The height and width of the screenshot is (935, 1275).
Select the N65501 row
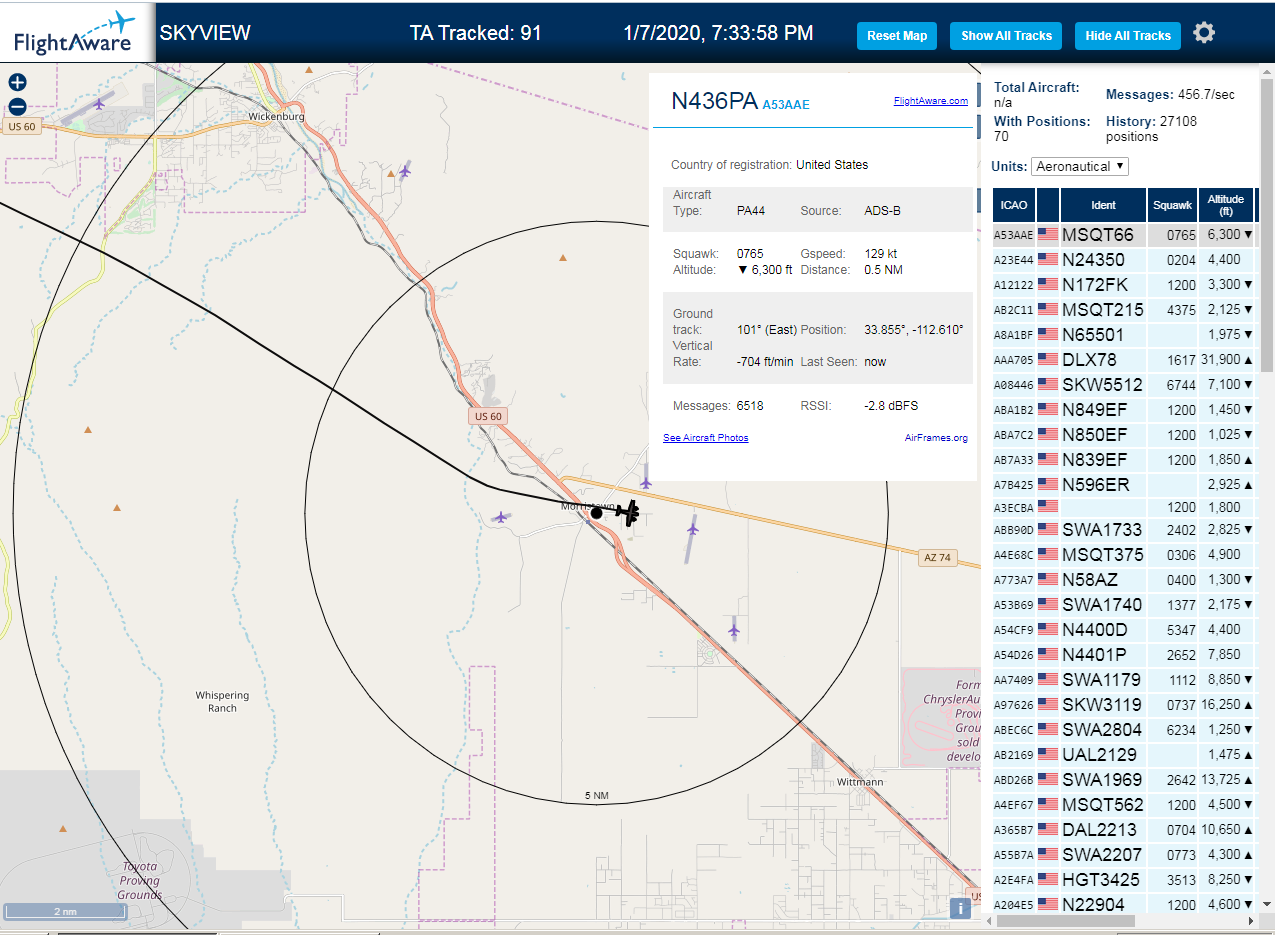click(1124, 335)
